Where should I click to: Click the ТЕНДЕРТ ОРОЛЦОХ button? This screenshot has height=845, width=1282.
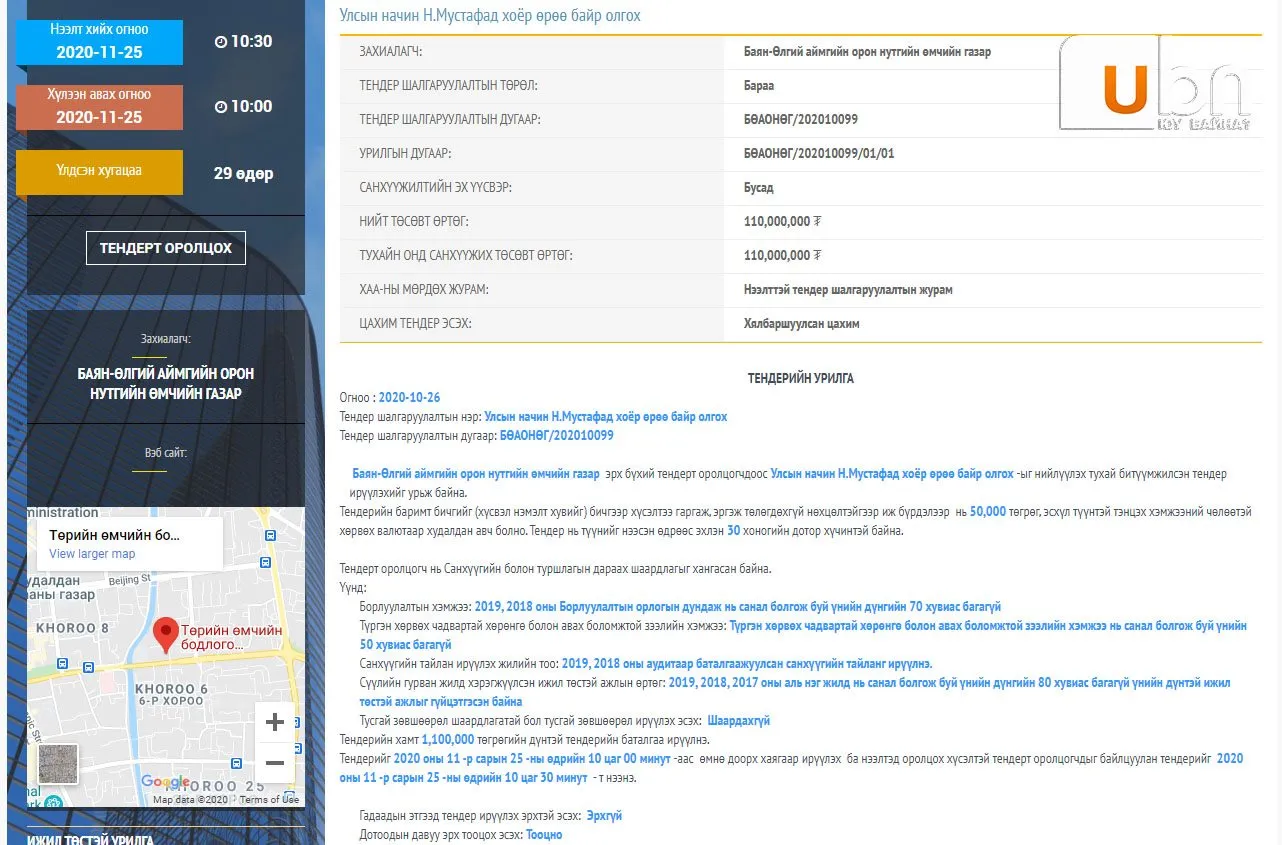click(166, 248)
